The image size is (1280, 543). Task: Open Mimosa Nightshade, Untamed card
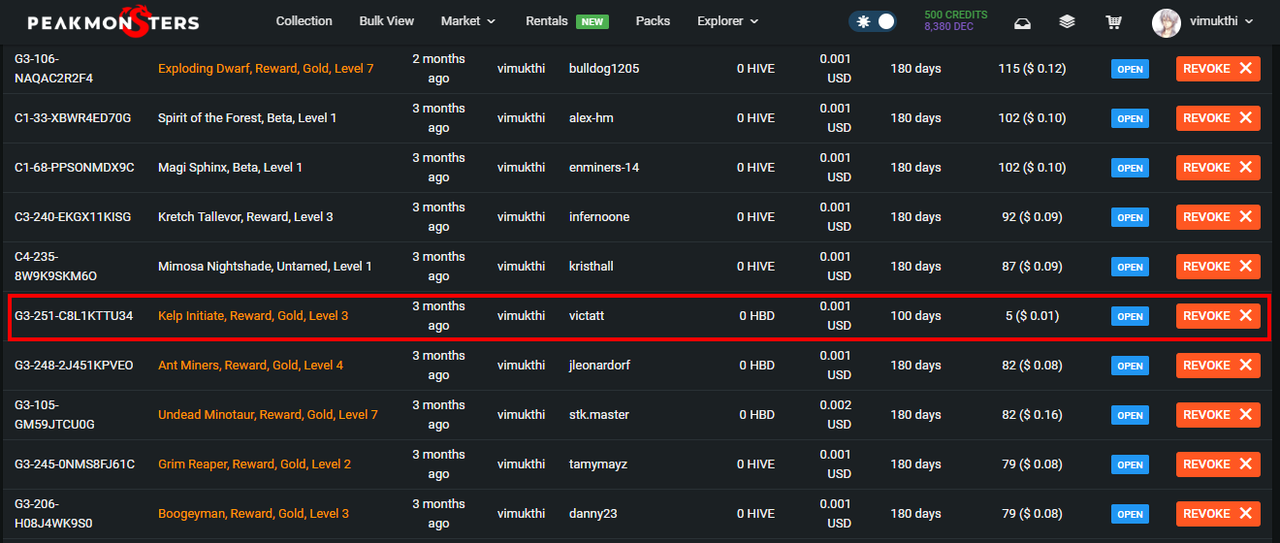click(x=265, y=267)
